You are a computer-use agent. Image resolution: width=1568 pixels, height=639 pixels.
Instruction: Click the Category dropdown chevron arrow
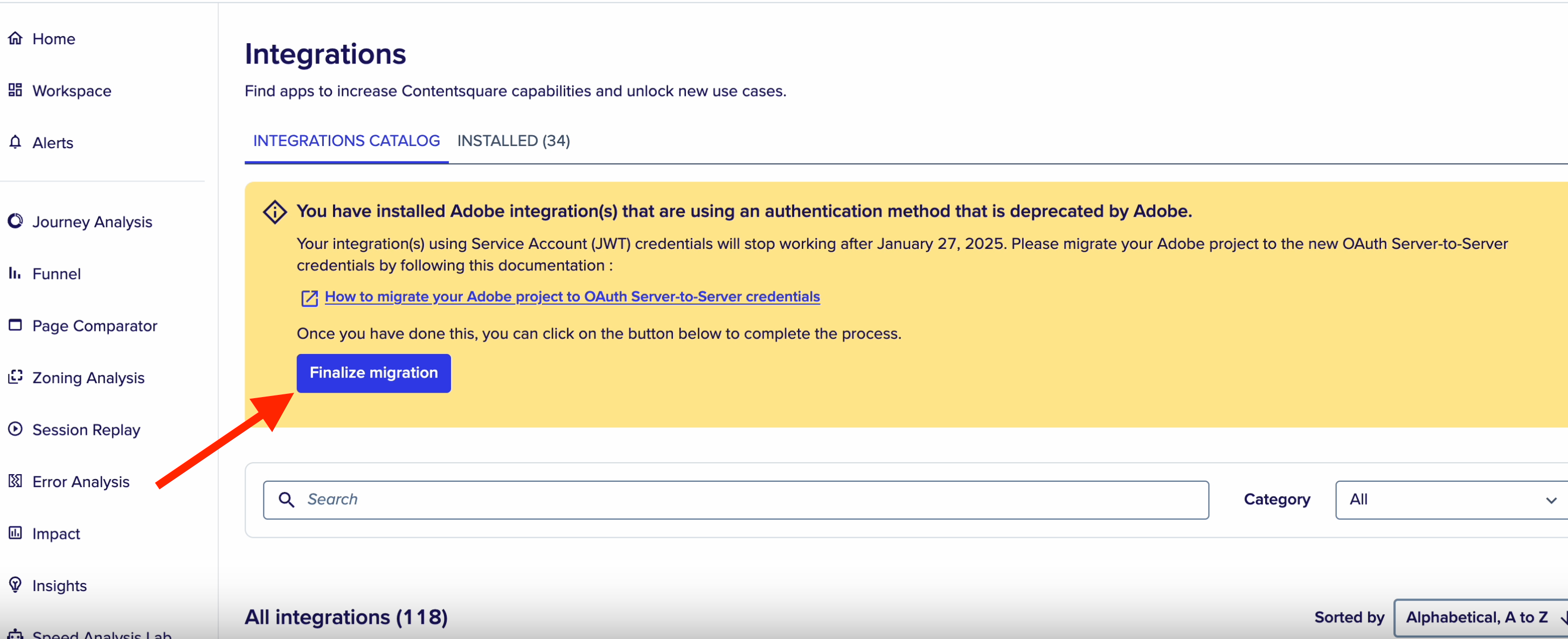(x=1551, y=500)
